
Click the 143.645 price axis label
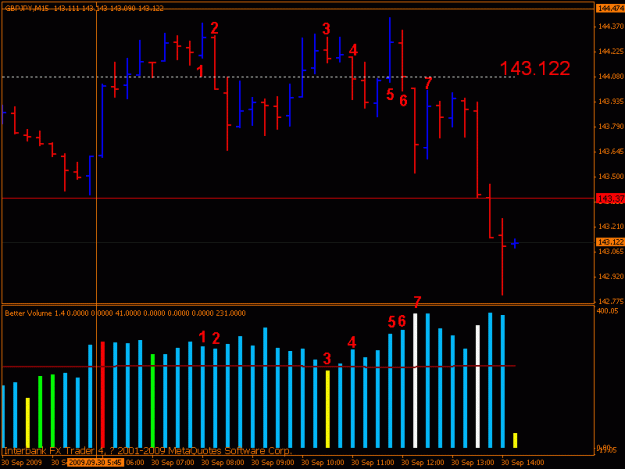pyautogui.click(x=611, y=152)
